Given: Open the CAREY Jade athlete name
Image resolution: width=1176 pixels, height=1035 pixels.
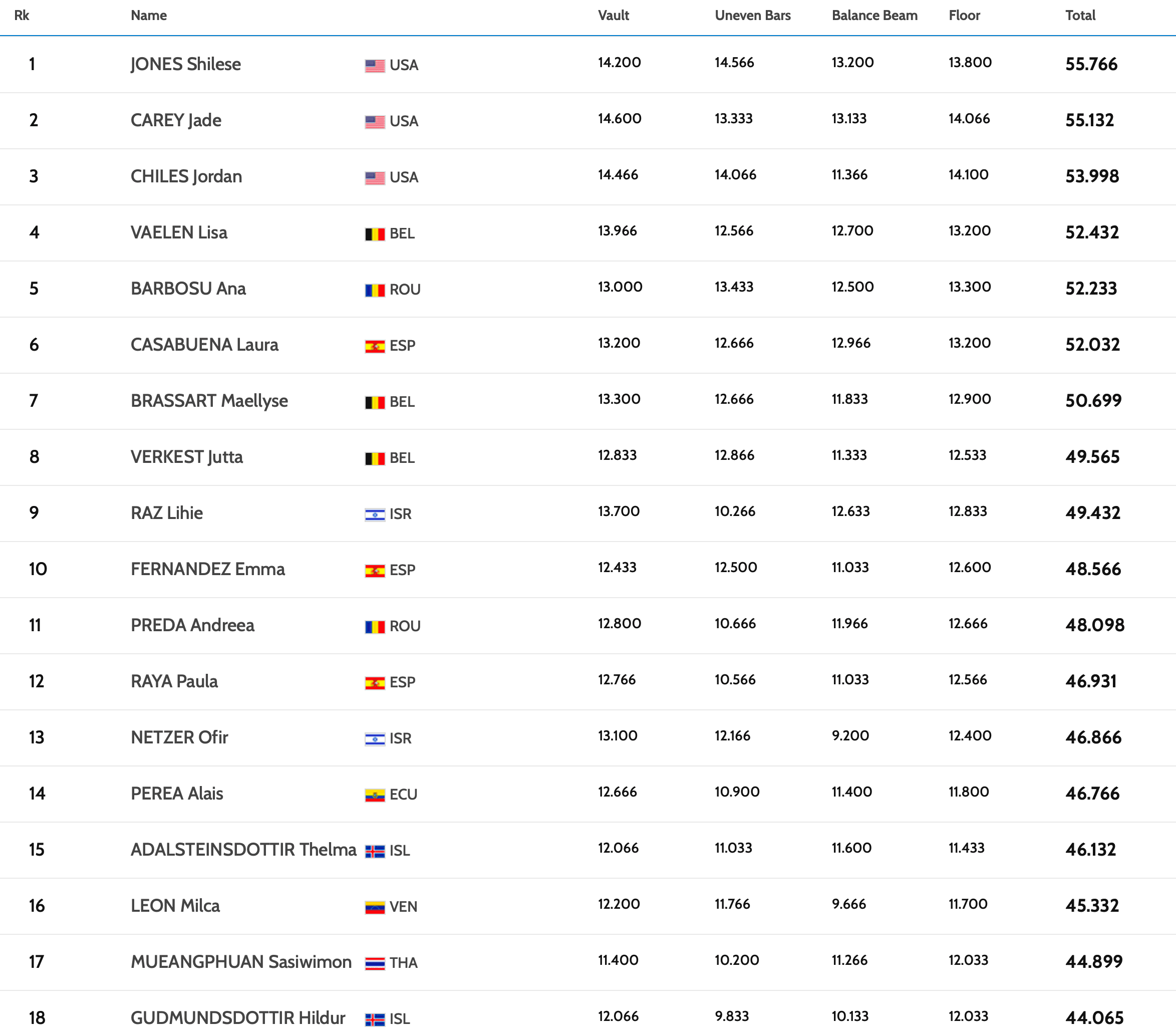Looking at the screenshot, I should 175,120.
